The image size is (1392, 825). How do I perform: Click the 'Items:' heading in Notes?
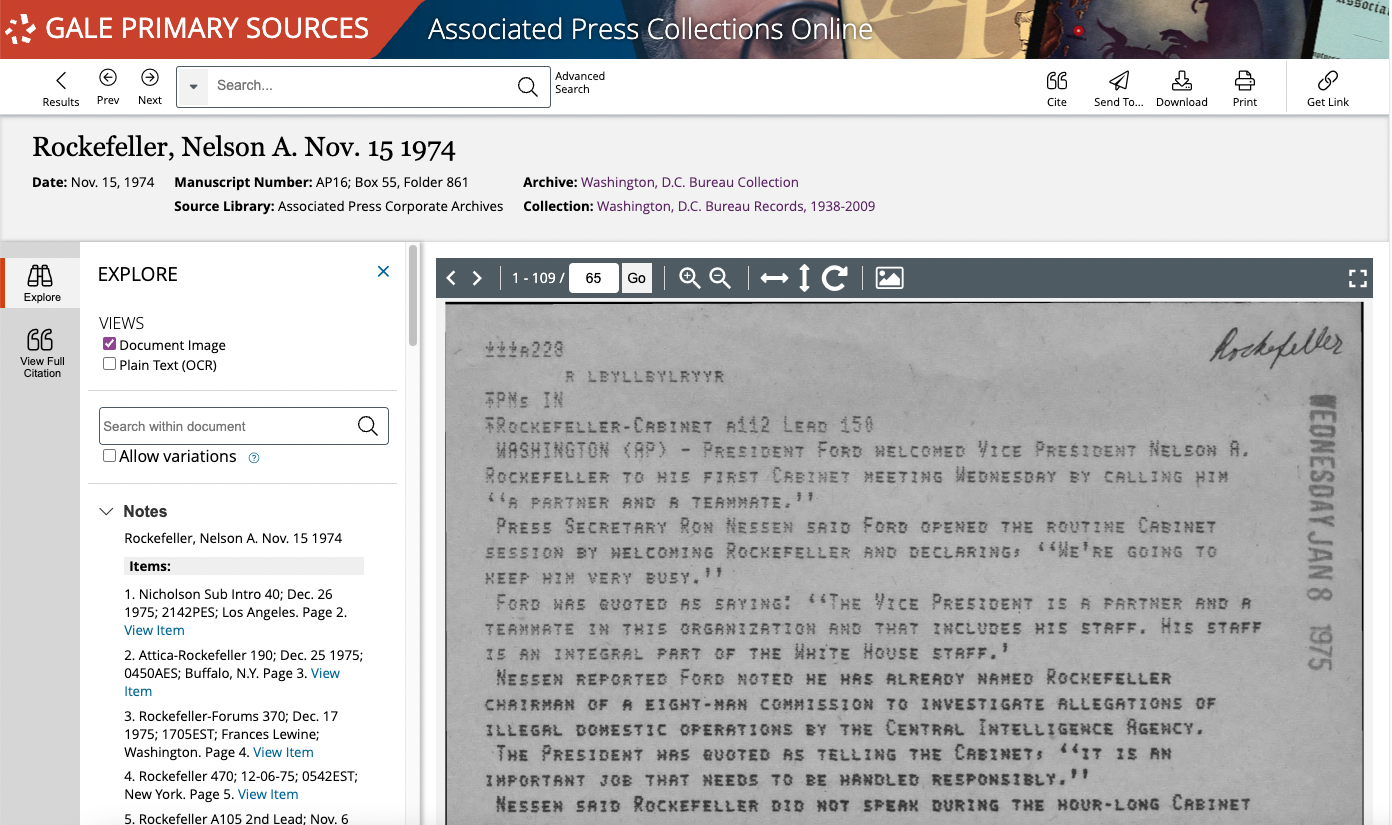click(x=150, y=566)
